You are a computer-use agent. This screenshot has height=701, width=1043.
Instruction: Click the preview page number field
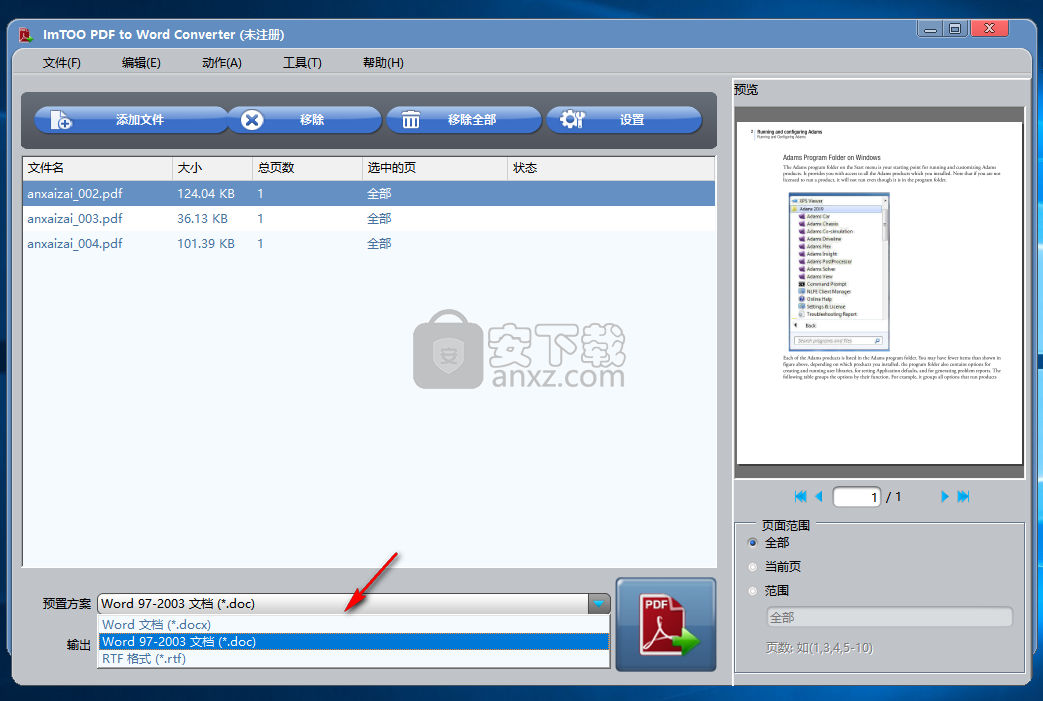tap(857, 497)
